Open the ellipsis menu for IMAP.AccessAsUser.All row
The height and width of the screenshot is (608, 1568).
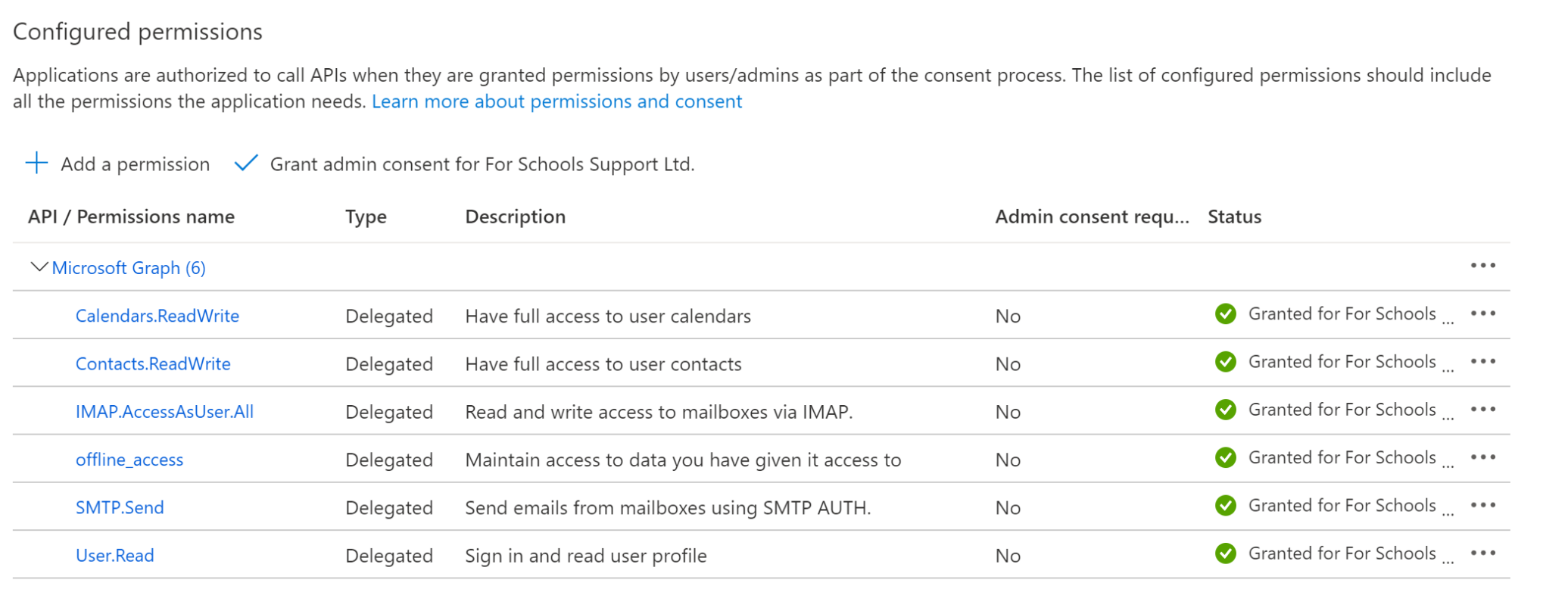[1482, 410]
